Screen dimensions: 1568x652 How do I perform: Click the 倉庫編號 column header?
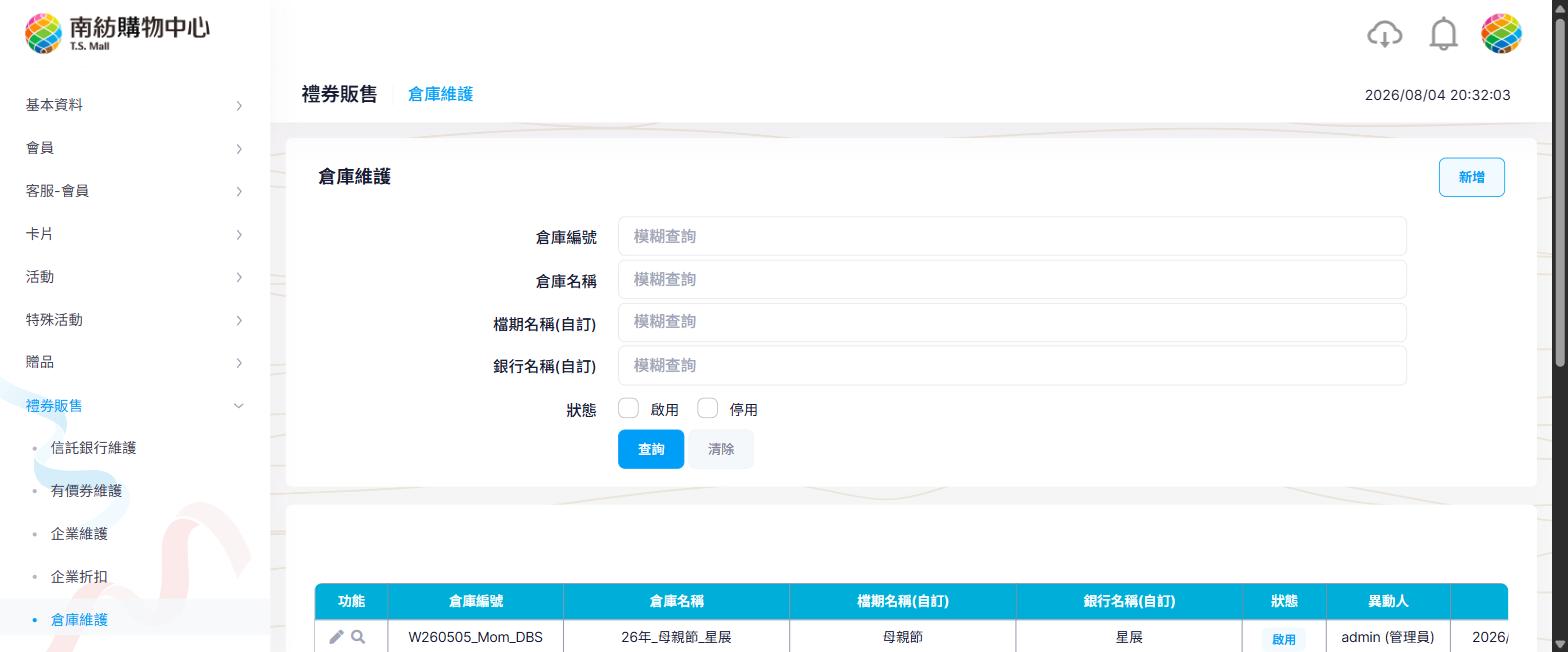pyautogui.click(x=475, y=601)
